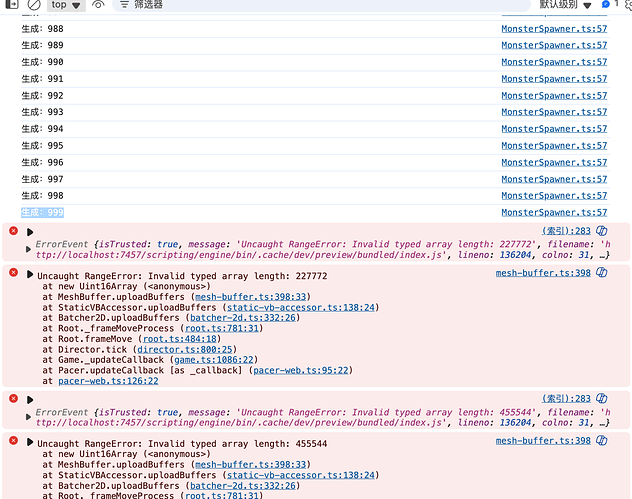Open MonsterSpawner.ts:57 link for 生成: 990
Image resolution: width=632 pixels, height=499 pixels.
(554, 62)
